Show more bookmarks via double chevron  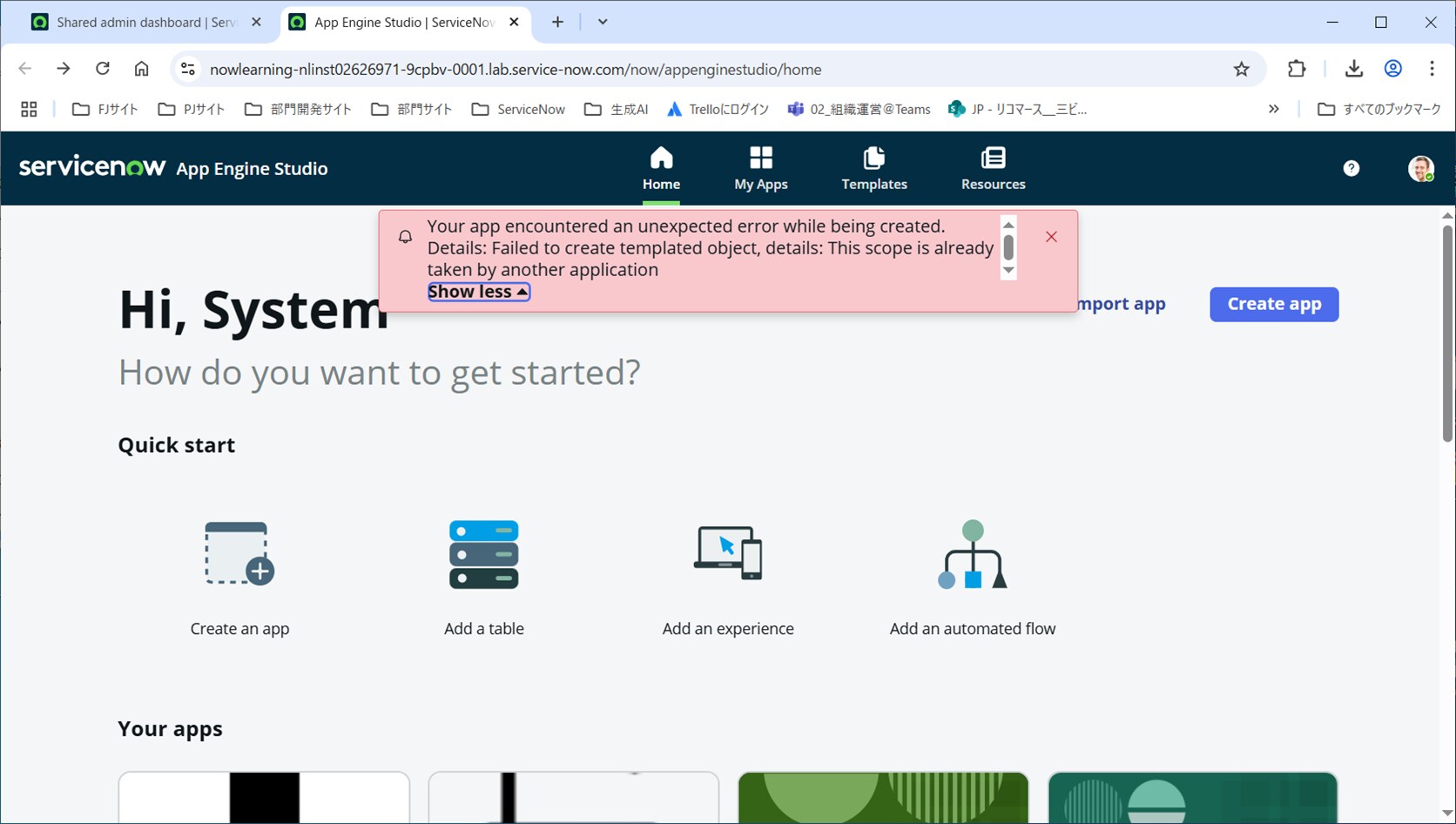(1273, 109)
